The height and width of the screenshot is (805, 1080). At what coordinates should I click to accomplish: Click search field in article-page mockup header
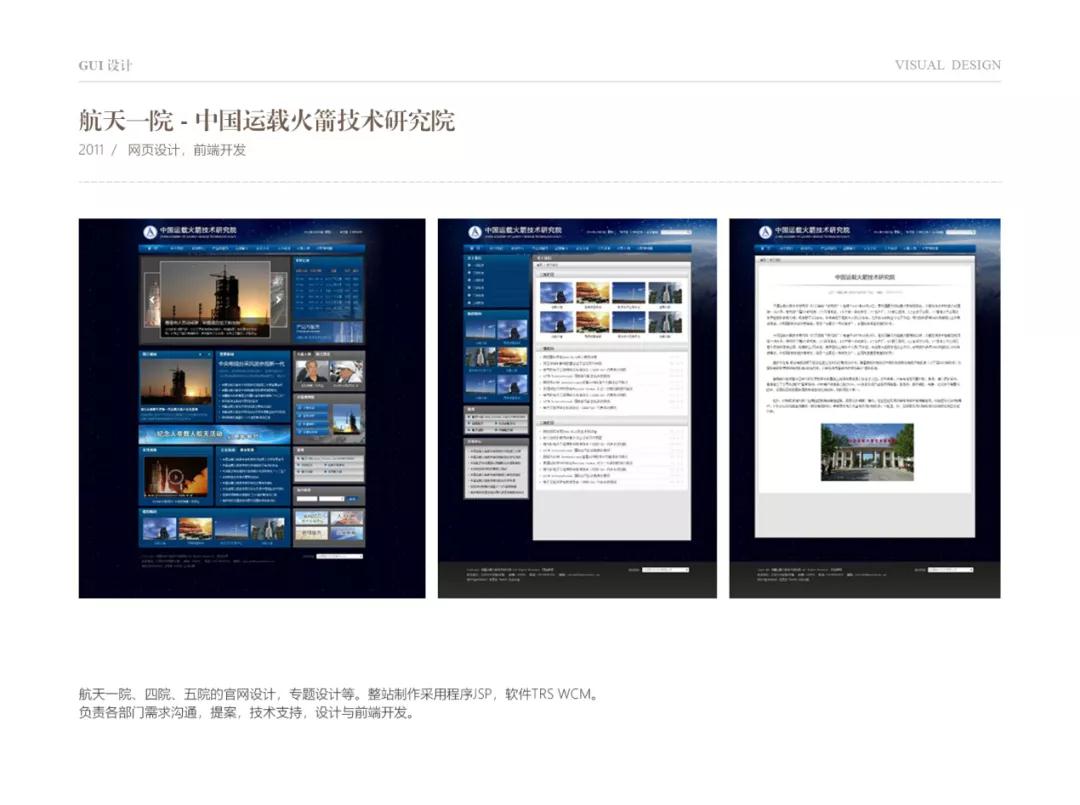coord(961,232)
